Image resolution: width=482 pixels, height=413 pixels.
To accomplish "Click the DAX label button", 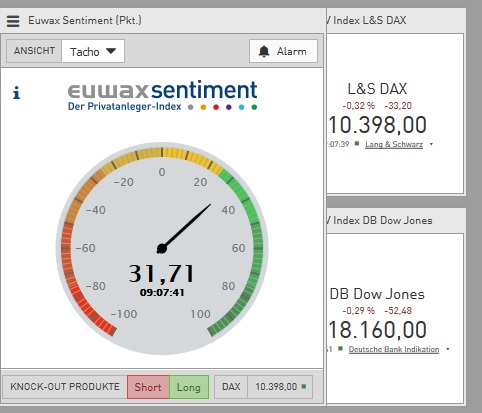I will click(231, 387).
